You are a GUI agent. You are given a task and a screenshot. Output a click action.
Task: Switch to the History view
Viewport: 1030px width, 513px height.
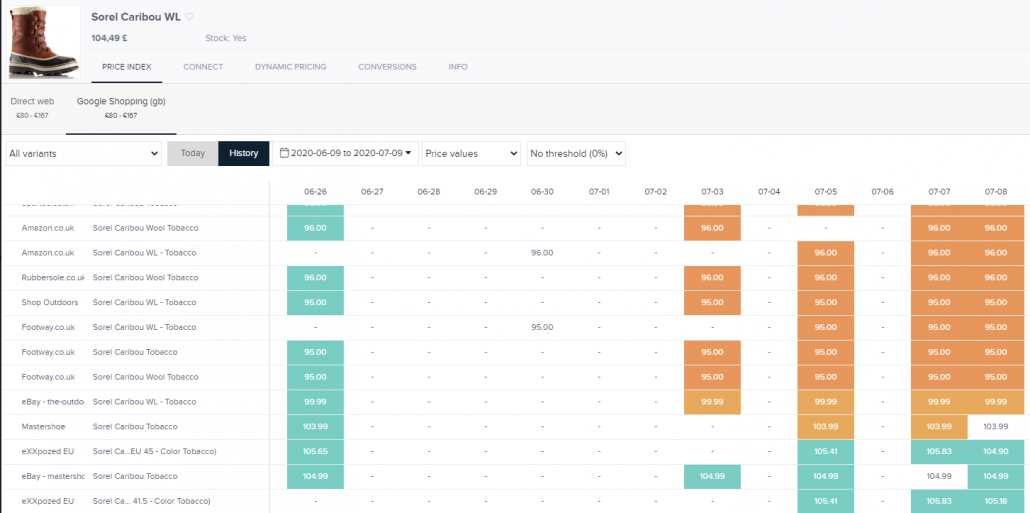(x=243, y=153)
